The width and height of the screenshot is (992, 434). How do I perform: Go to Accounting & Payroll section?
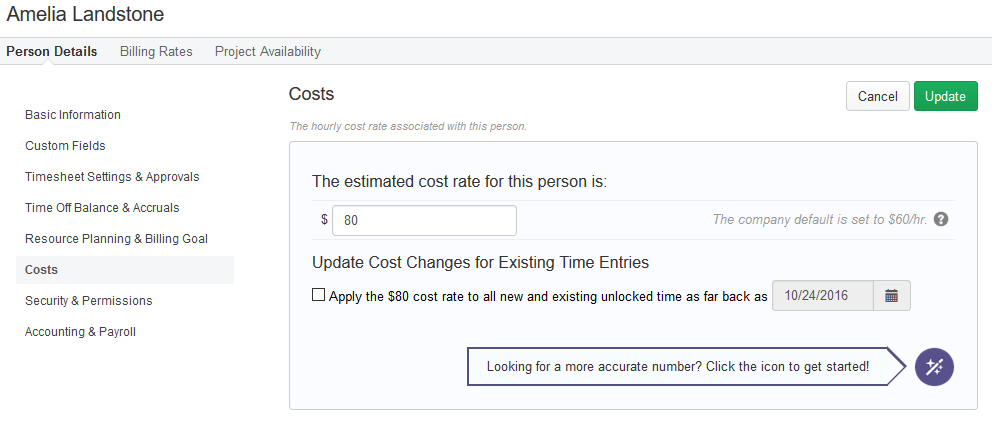pos(80,332)
